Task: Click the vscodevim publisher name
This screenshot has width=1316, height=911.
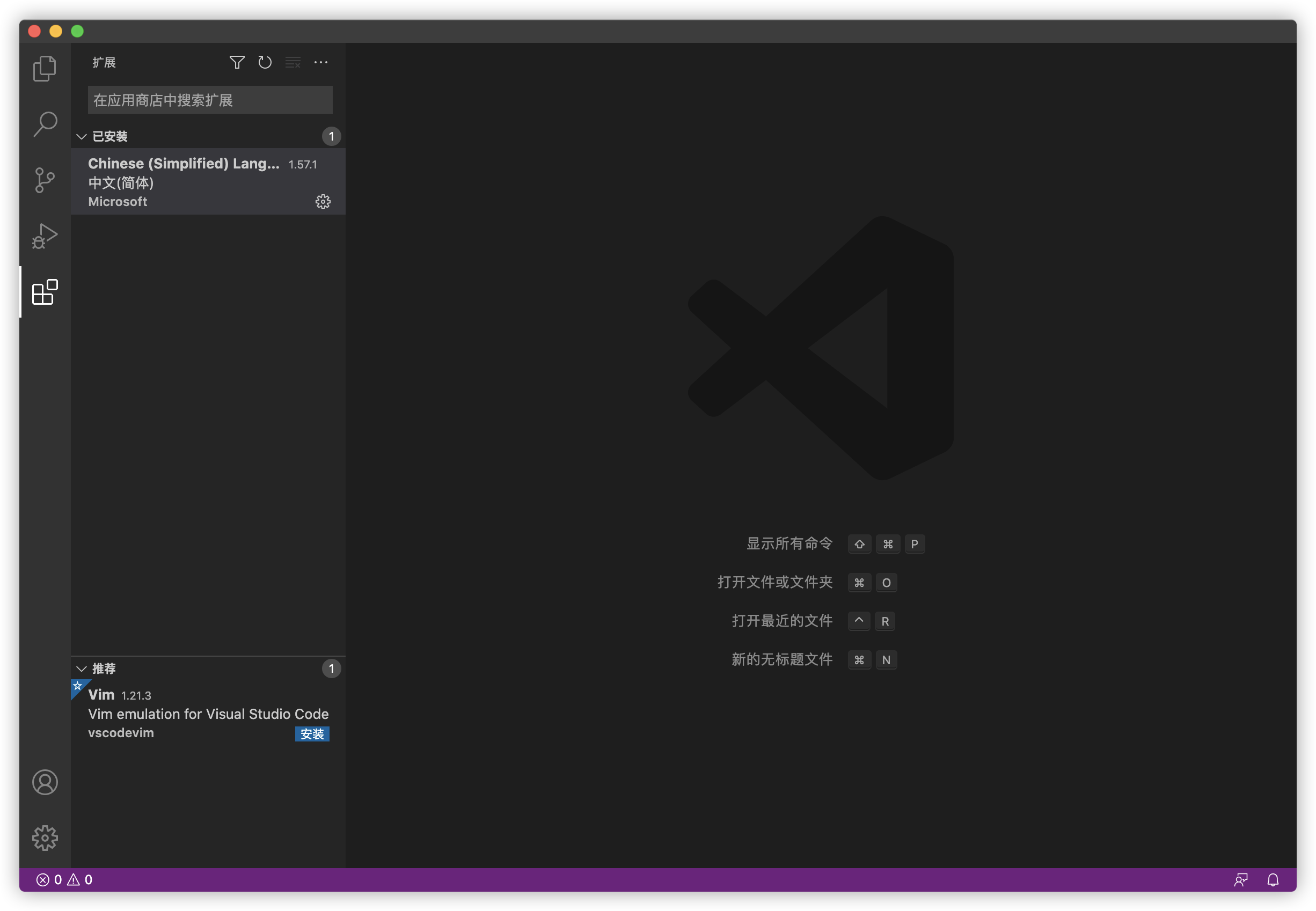Action: (x=121, y=733)
